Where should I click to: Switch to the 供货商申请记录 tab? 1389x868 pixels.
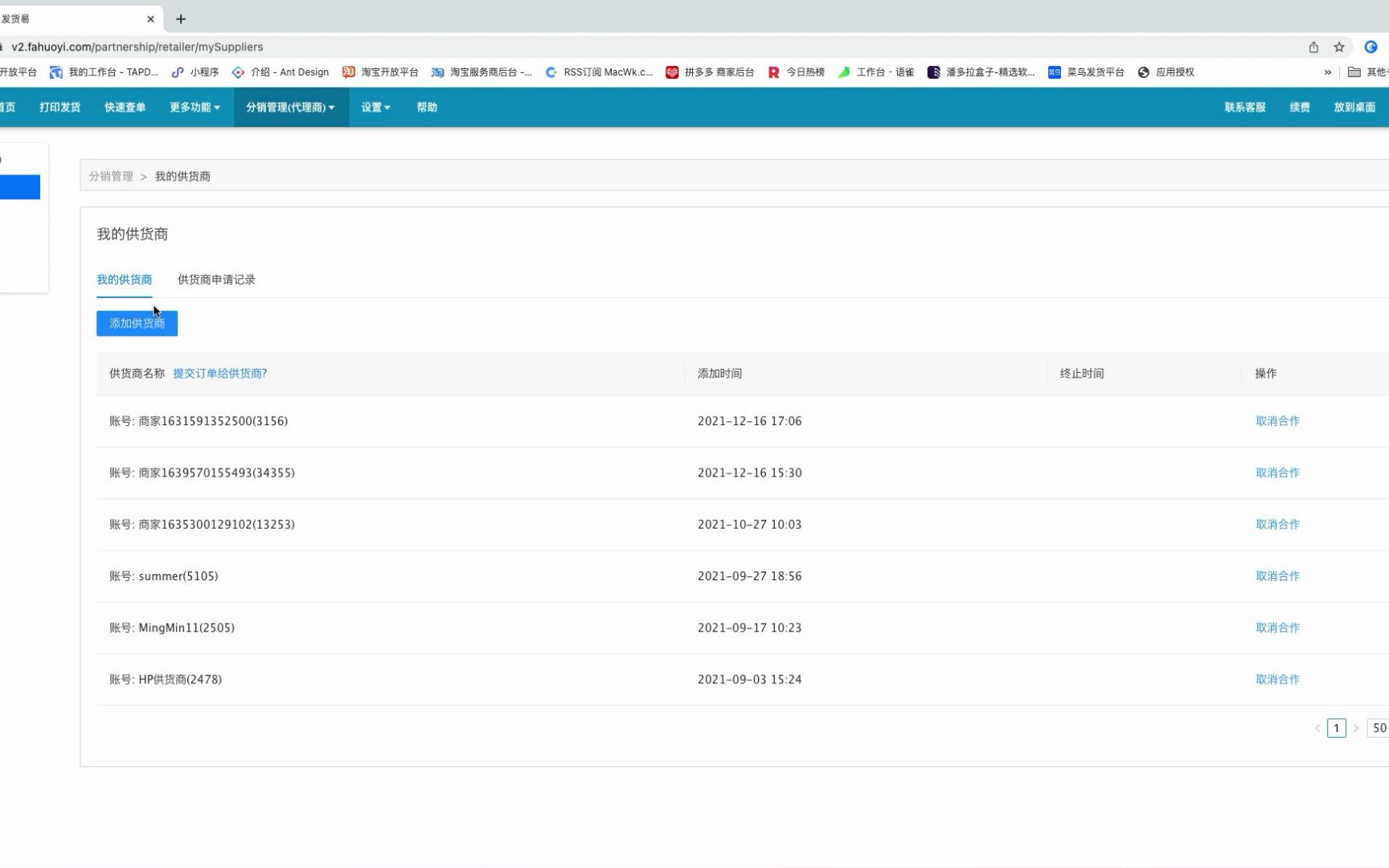coord(216,280)
